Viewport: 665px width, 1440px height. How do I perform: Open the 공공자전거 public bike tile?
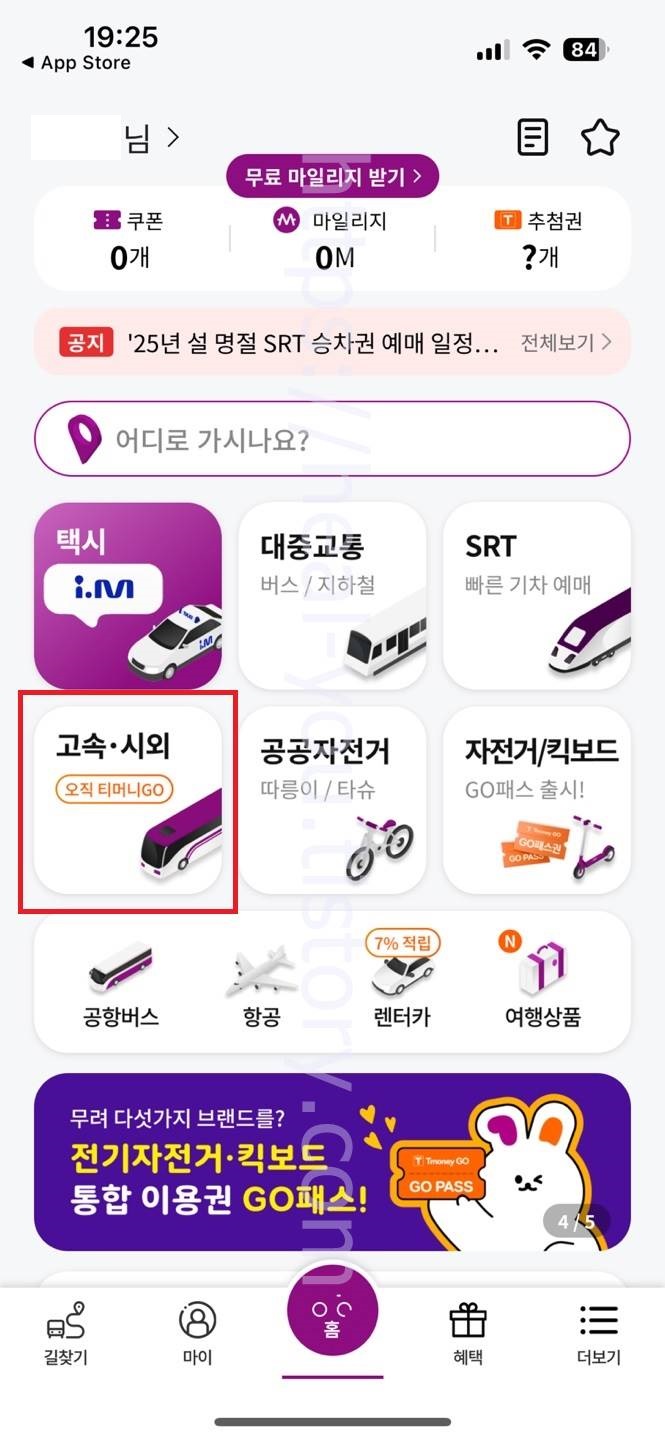click(x=333, y=800)
